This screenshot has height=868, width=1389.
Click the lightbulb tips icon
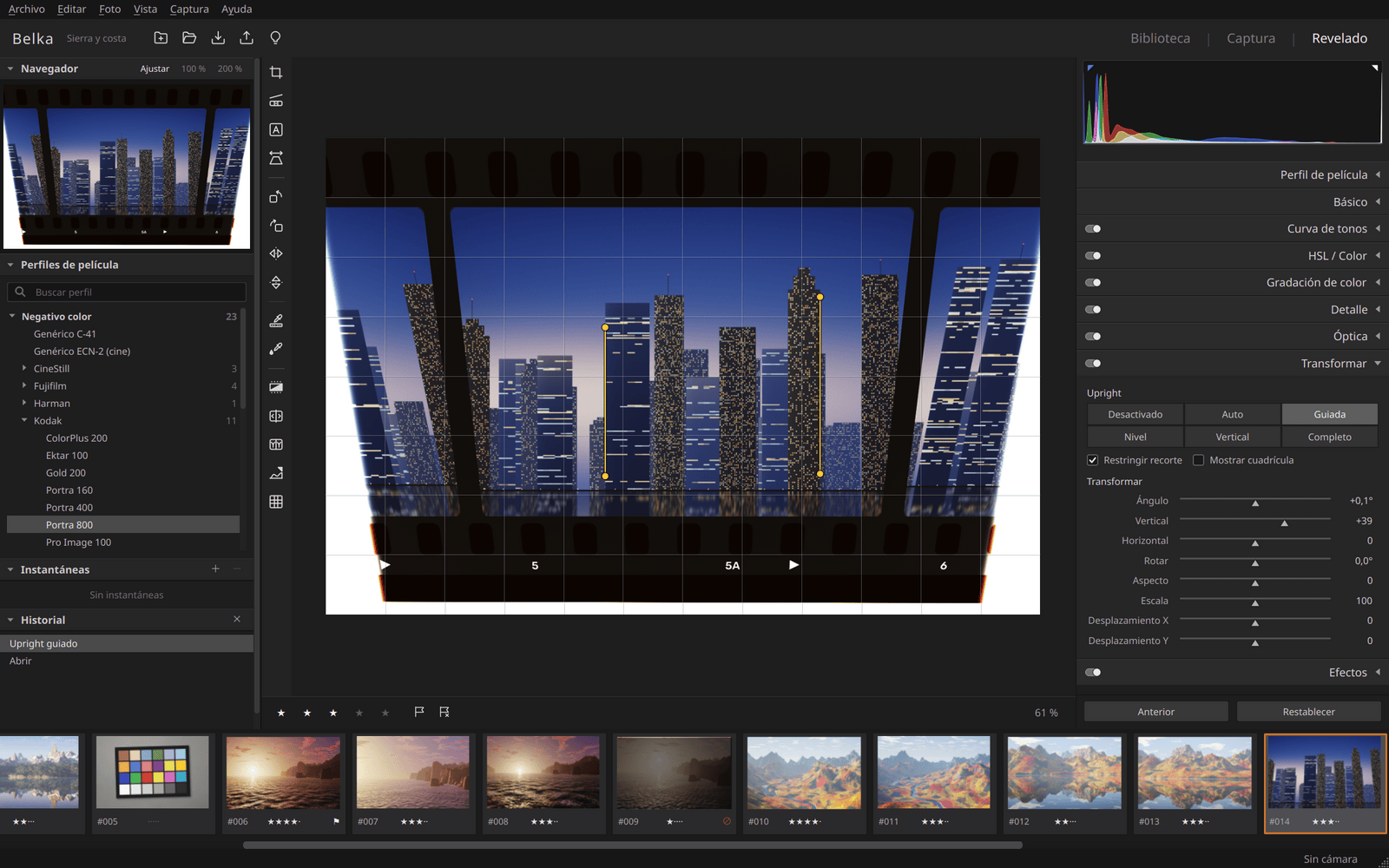click(275, 38)
